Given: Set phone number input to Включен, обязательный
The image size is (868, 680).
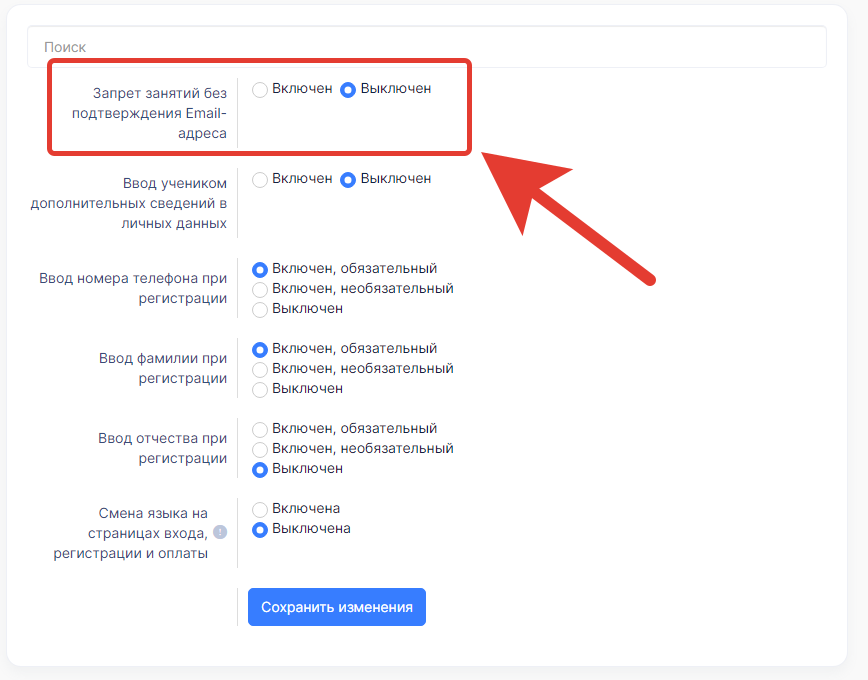Looking at the screenshot, I should [260, 270].
